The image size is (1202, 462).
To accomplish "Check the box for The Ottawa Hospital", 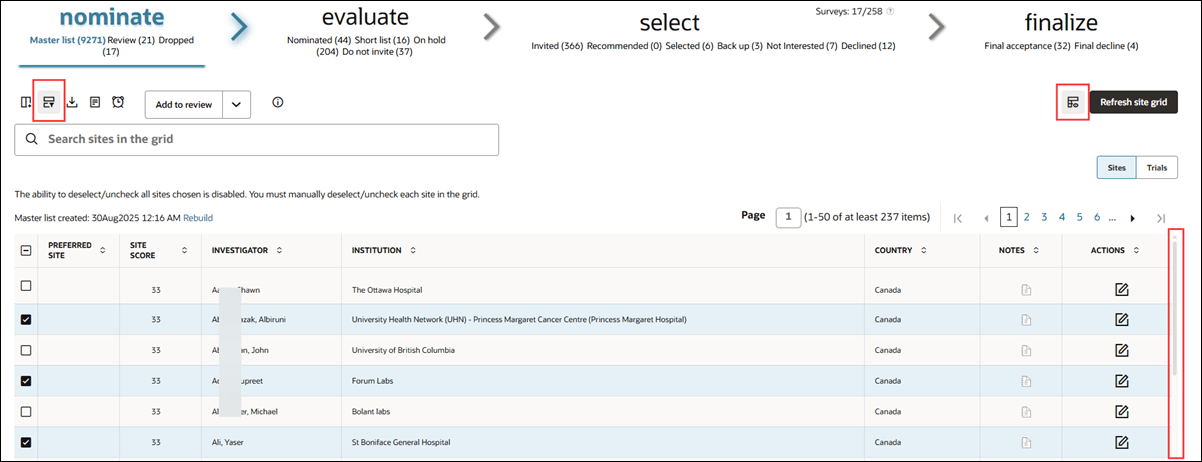I will [26, 286].
